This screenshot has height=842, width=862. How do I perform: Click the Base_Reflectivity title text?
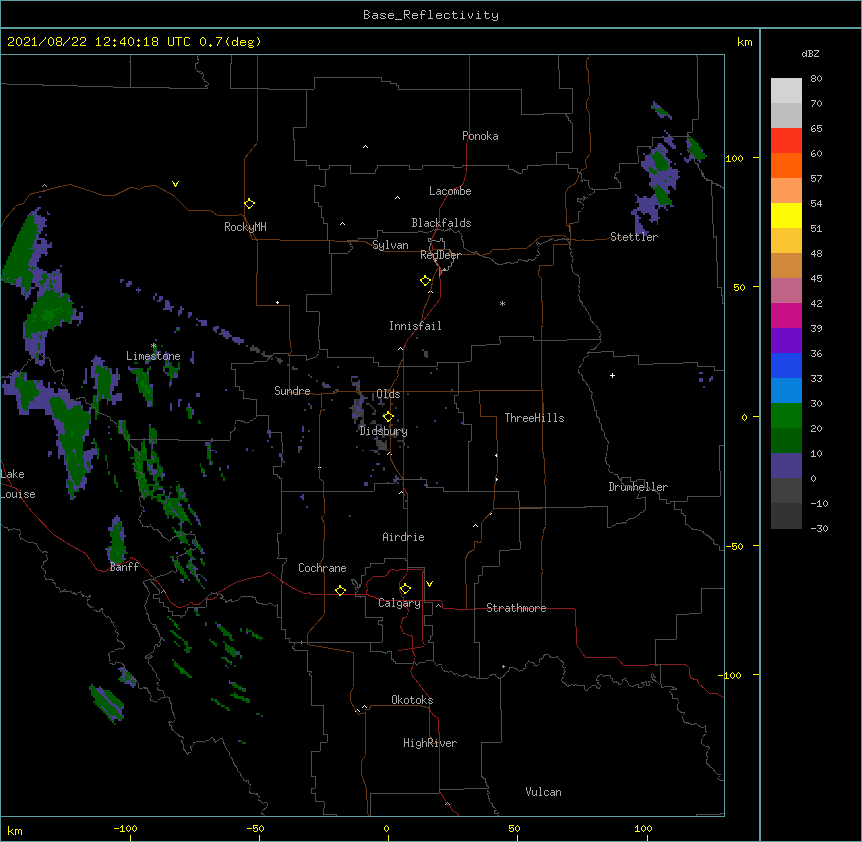431,15
